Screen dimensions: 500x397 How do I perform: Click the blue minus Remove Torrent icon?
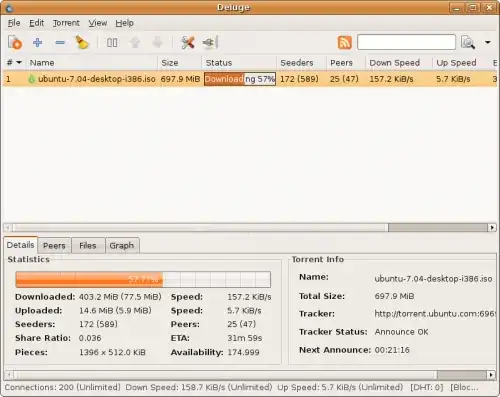(x=60, y=43)
